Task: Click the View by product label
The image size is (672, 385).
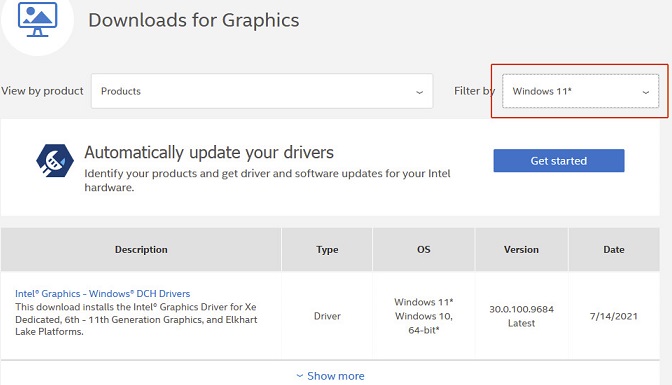Action: pos(42,91)
